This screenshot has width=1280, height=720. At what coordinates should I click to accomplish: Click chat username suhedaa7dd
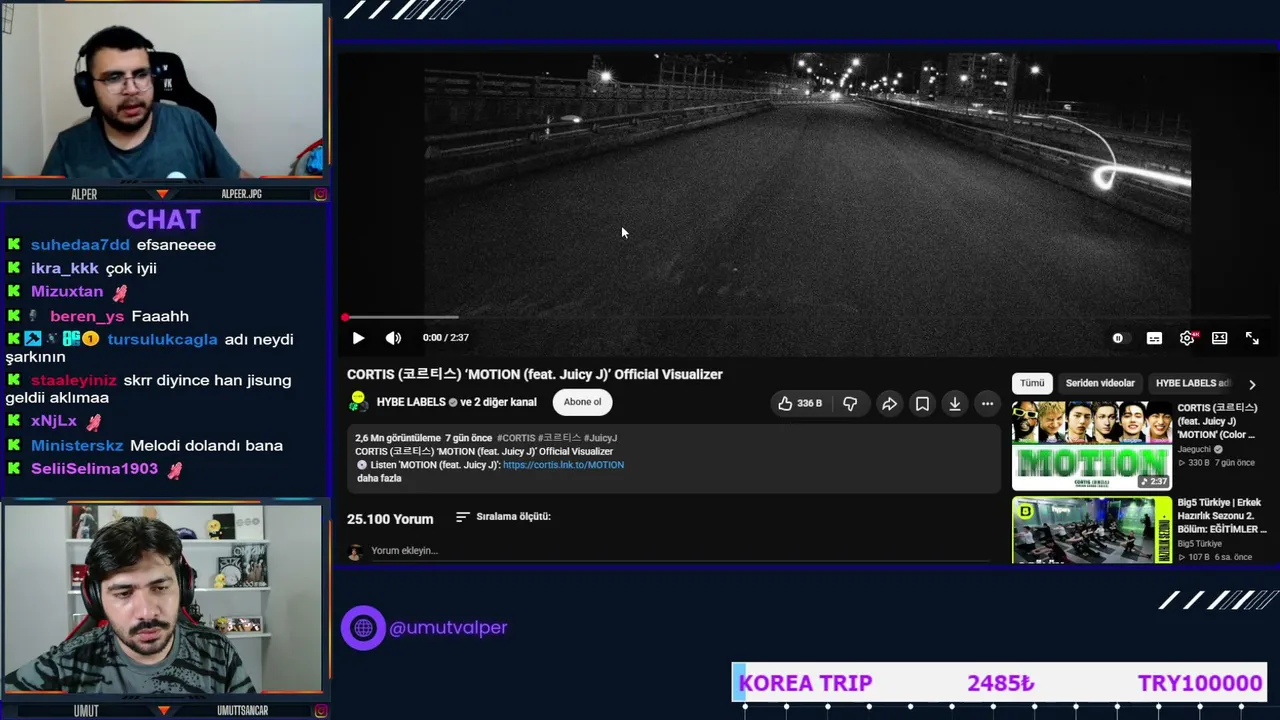pyautogui.click(x=80, y=245)
